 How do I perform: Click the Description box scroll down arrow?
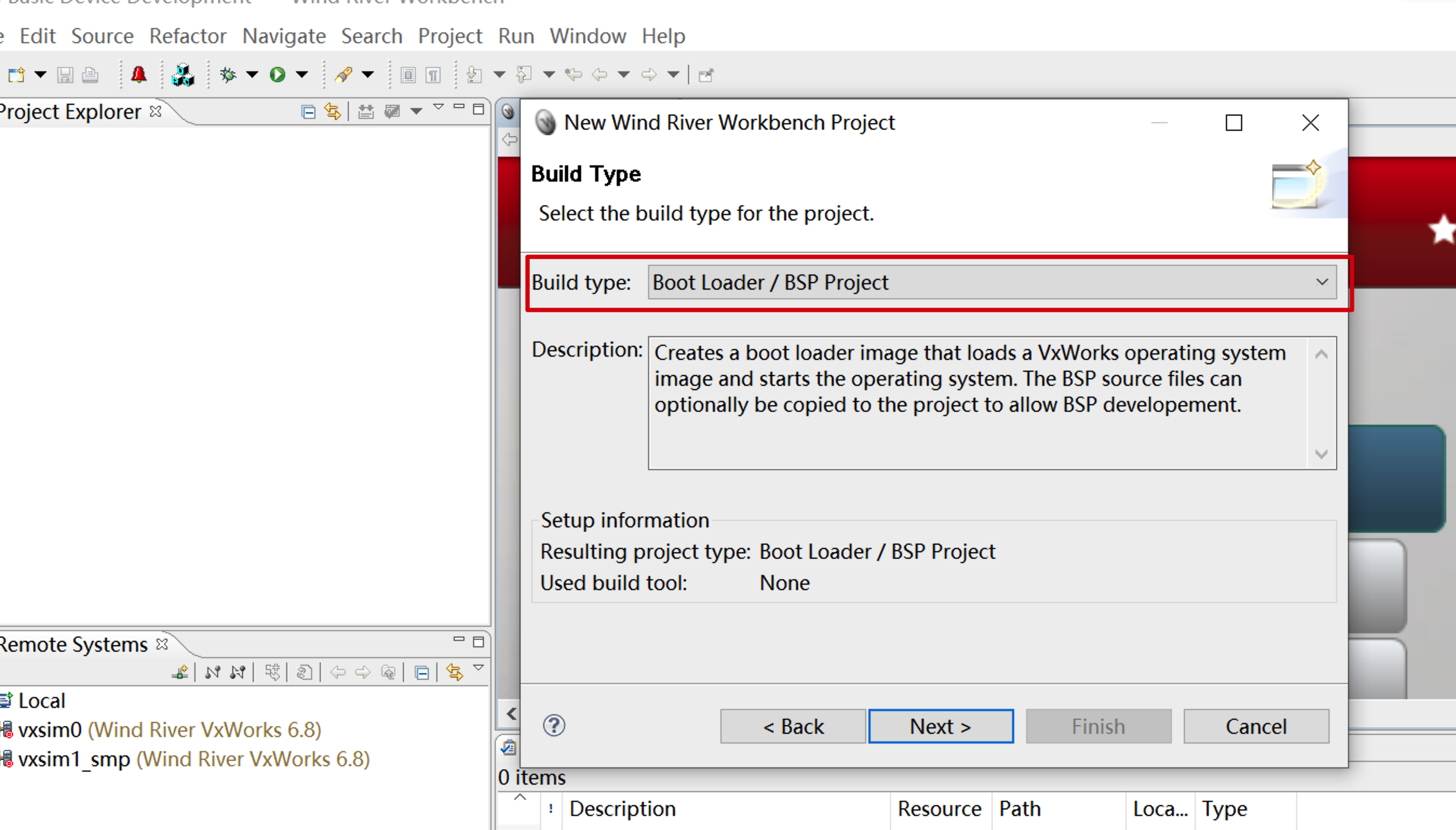[1322, 454]
